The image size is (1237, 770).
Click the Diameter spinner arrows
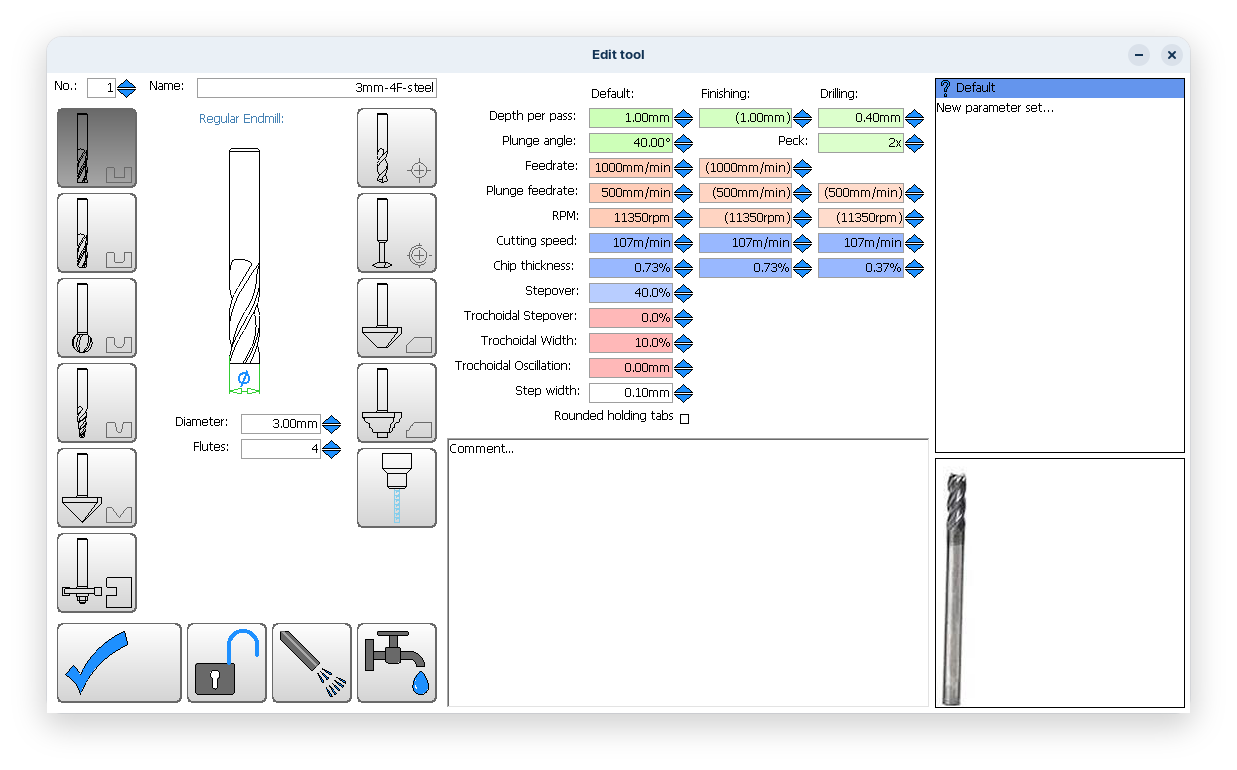click(x=332, y=424)
